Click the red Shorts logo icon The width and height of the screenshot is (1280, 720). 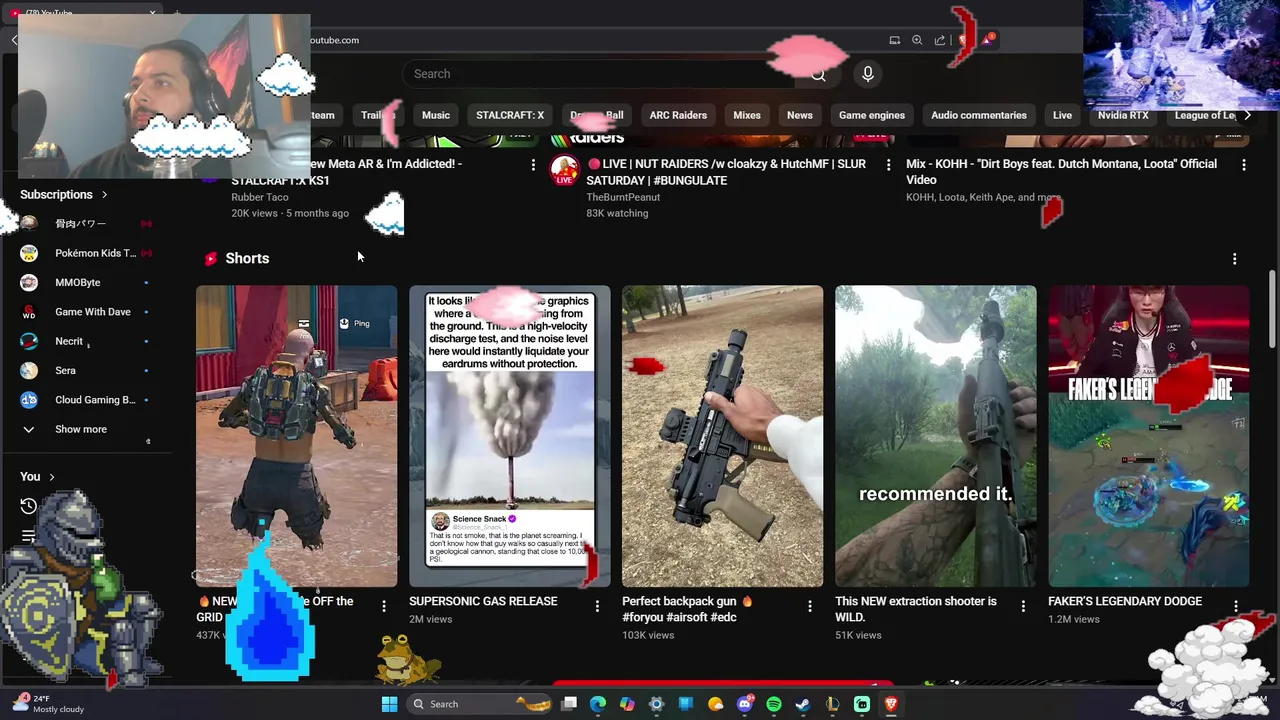coord(210,258)
